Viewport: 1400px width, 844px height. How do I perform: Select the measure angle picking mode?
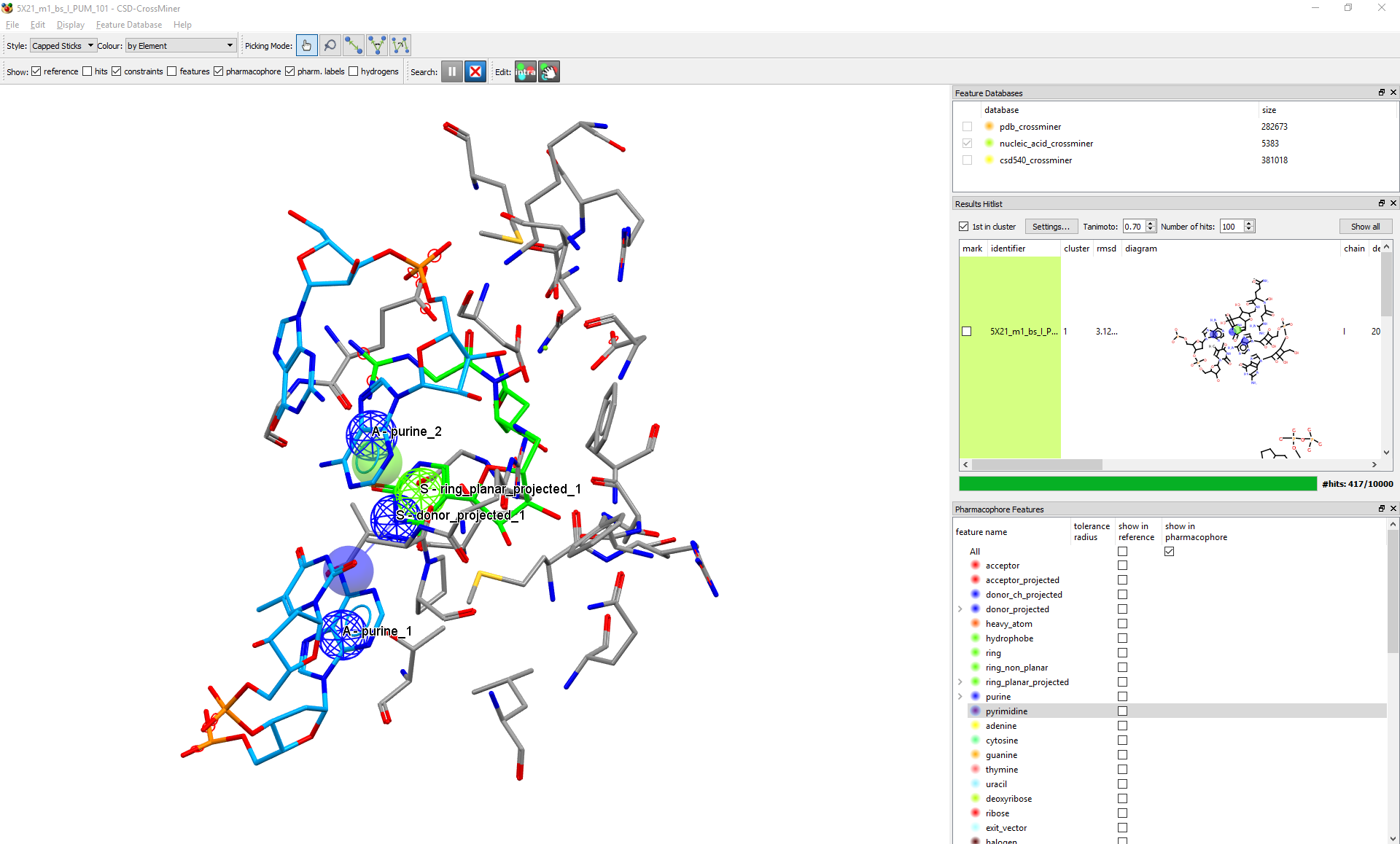click(x=377, y=46)
